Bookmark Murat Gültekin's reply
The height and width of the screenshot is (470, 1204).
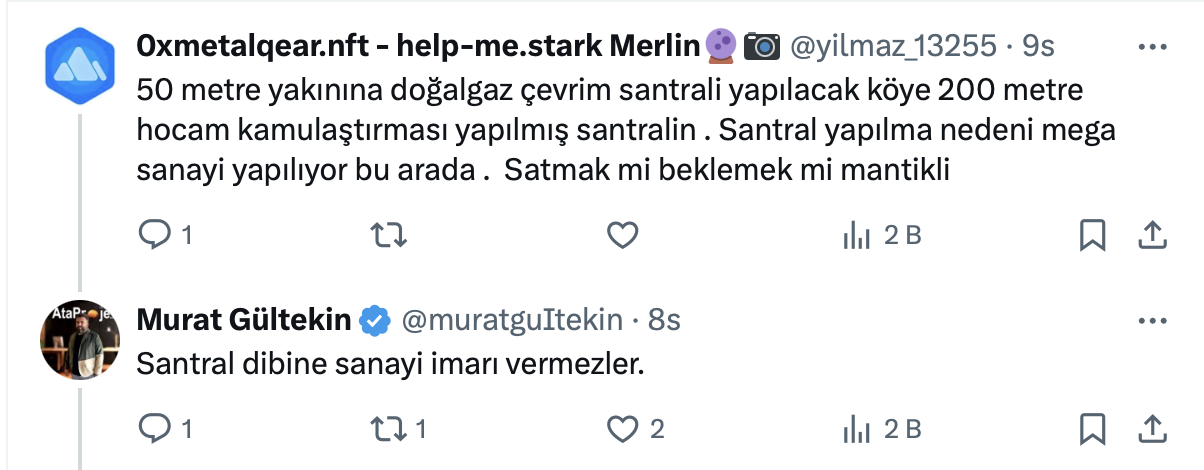coord(1092,429)
